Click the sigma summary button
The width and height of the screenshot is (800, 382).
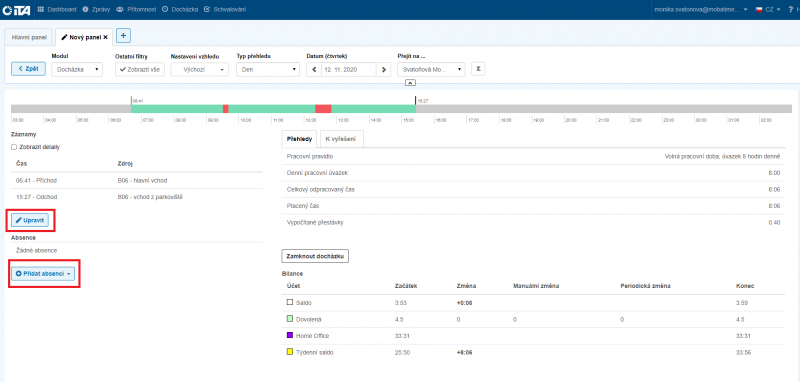click(x=478, y=69)
